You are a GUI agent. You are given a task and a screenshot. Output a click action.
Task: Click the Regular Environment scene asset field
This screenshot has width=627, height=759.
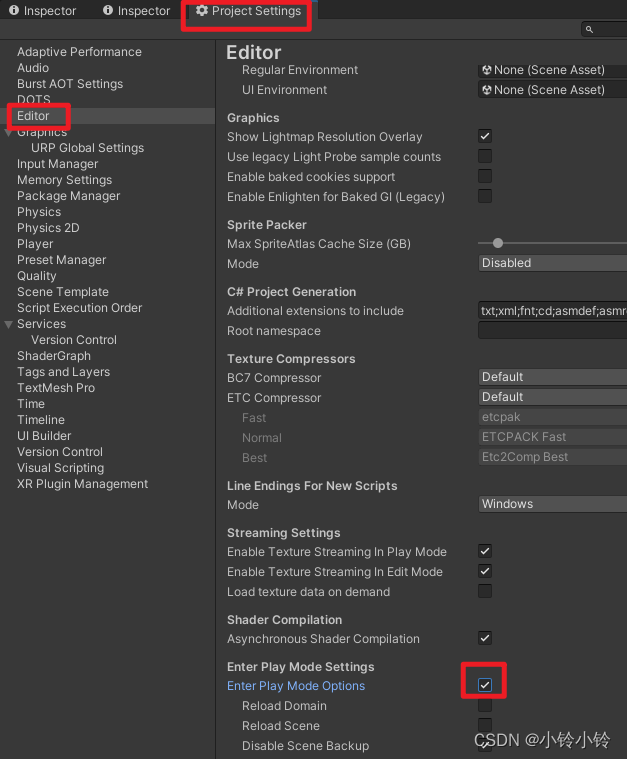552,70
